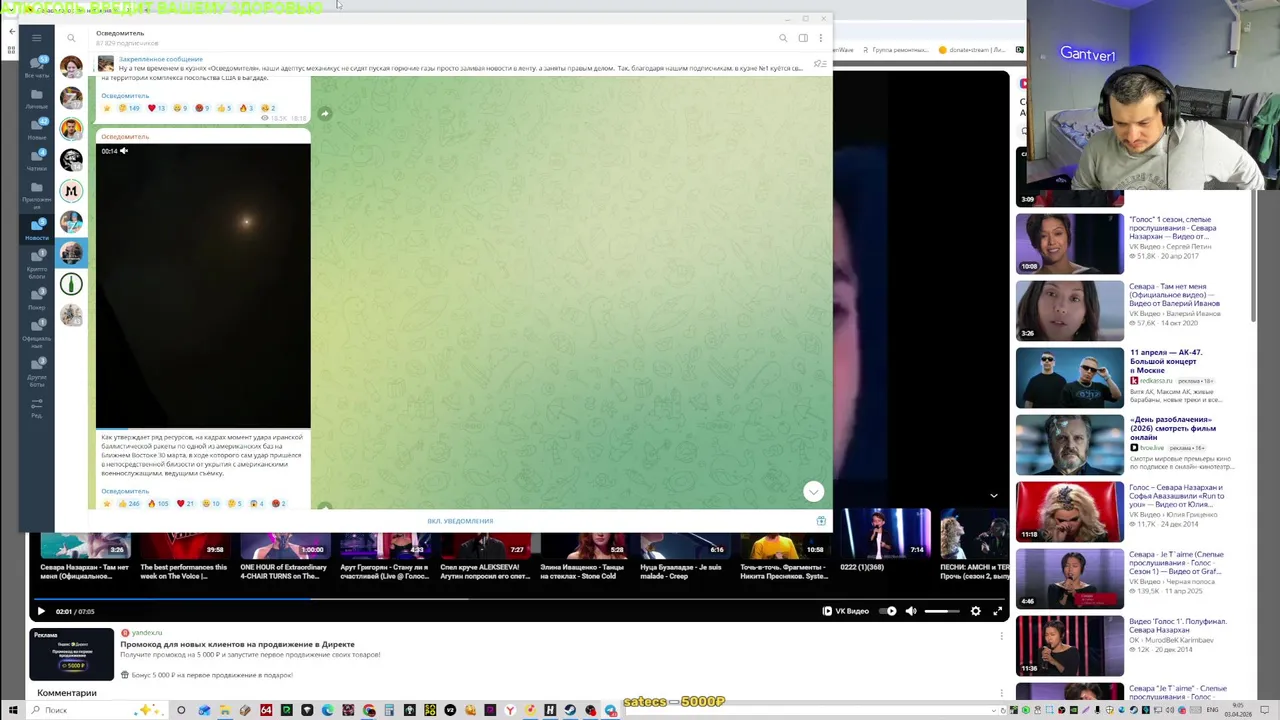
Task: Open the chat with the M logo avatar
Action: click(71, 190)
